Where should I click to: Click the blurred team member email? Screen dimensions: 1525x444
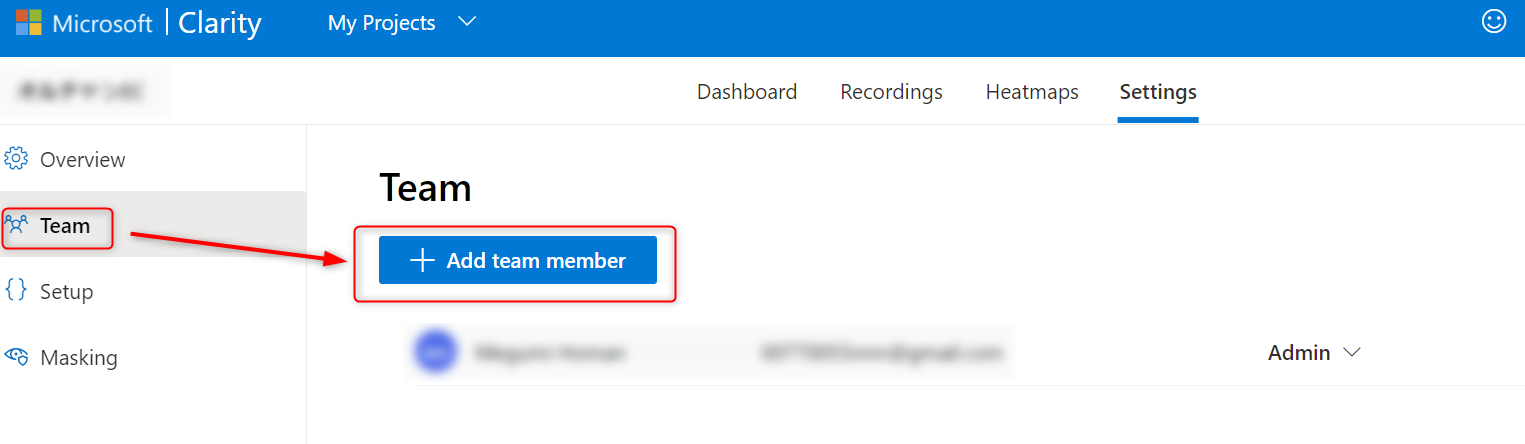(880, 353)
